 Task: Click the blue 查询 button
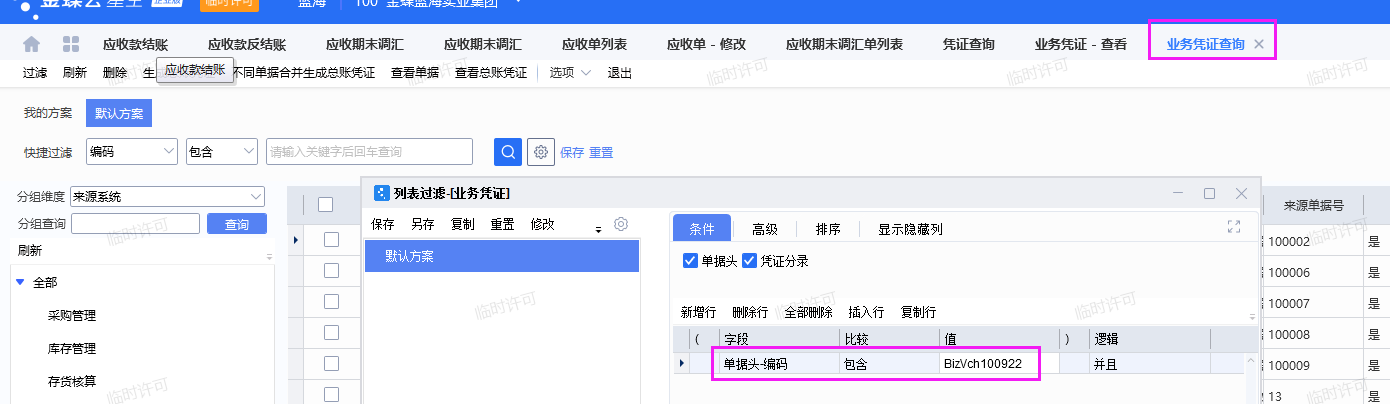[237, 224]
